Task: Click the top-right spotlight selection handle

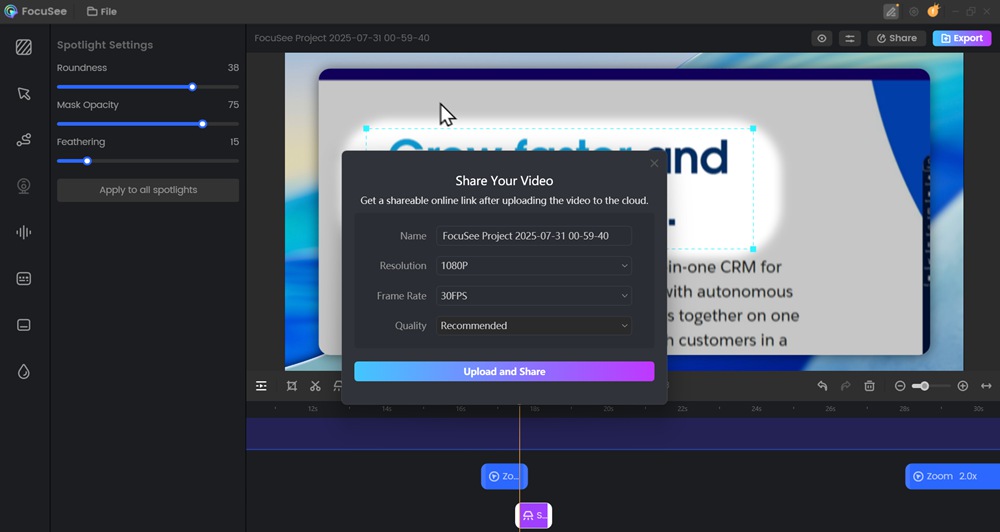Action: coord(753,129)
